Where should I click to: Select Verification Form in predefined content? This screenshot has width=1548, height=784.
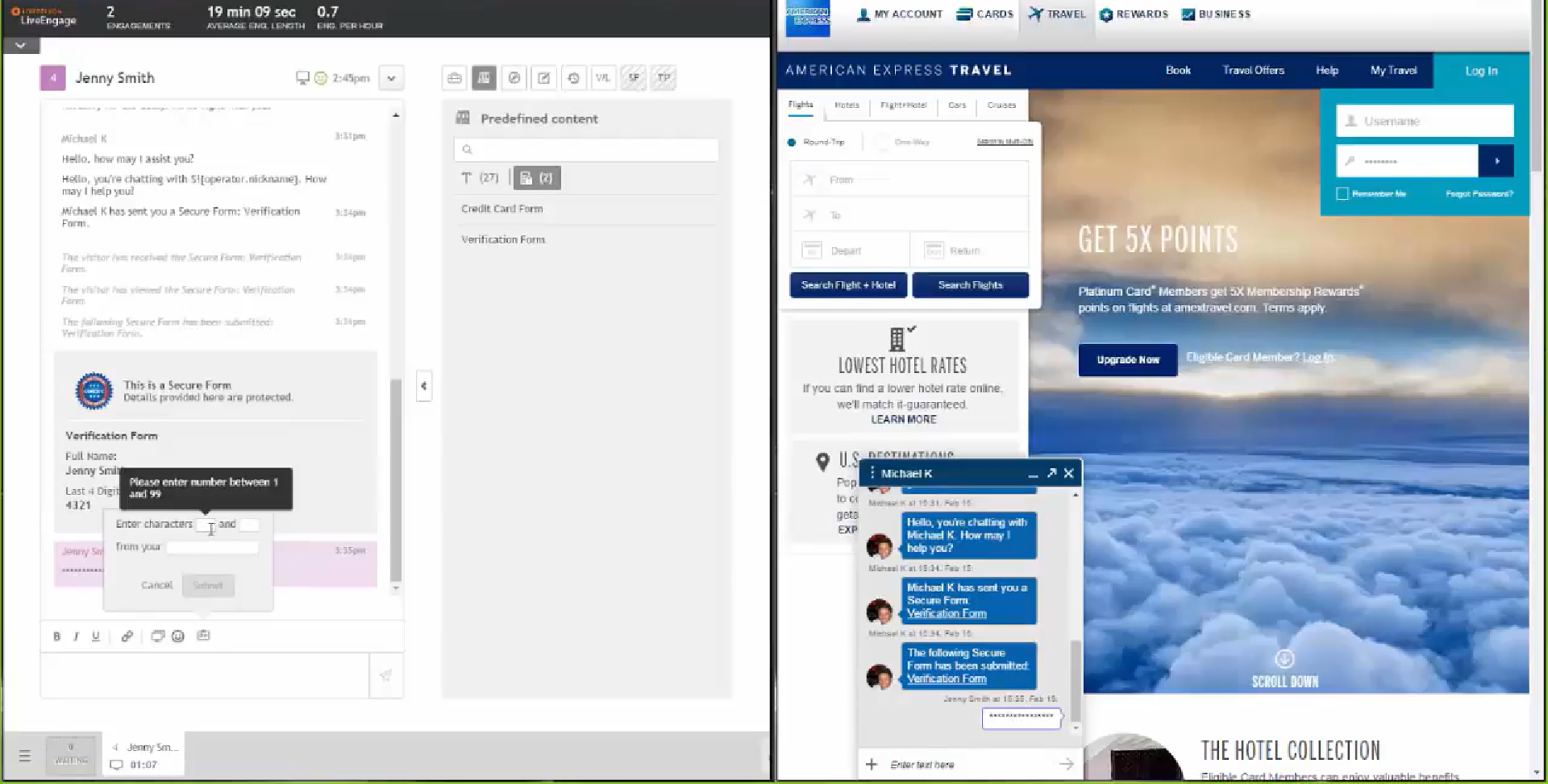click(x=503, y=240)
